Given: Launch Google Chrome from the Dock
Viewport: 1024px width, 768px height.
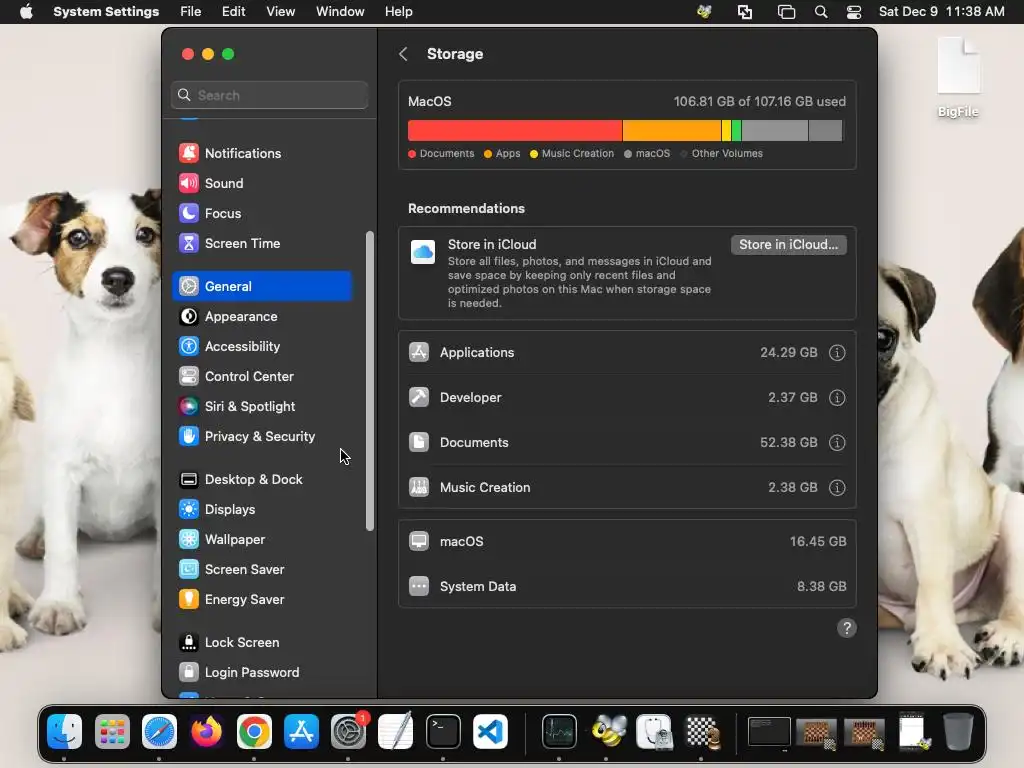Looking at the screenshot, I should (x=254, y=731).
